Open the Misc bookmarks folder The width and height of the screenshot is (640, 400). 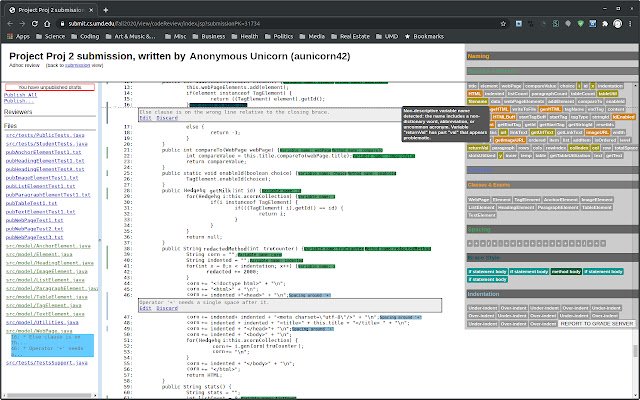(x=176, y=36)
